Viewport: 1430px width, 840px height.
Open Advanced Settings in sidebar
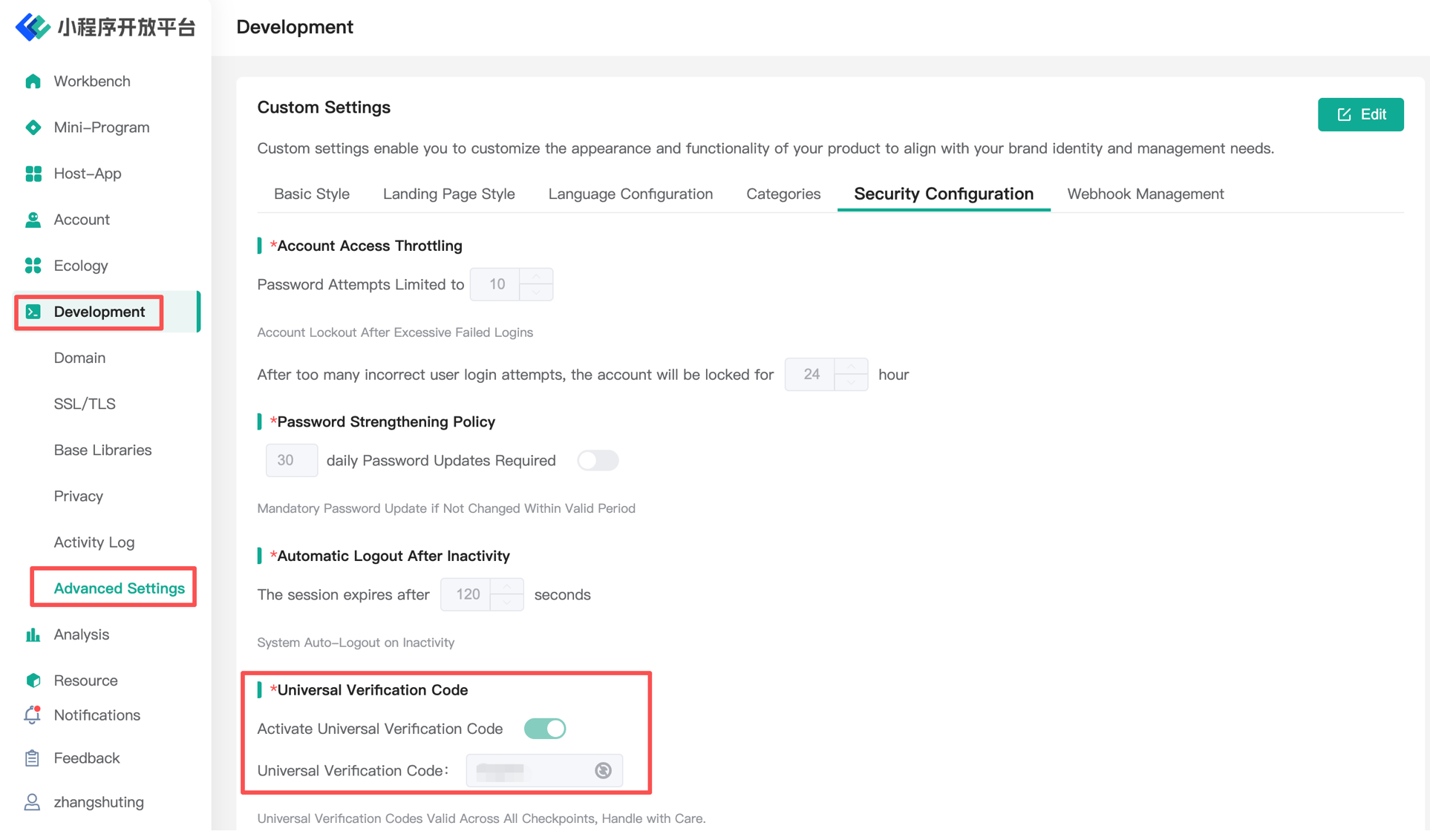[119, 588]
